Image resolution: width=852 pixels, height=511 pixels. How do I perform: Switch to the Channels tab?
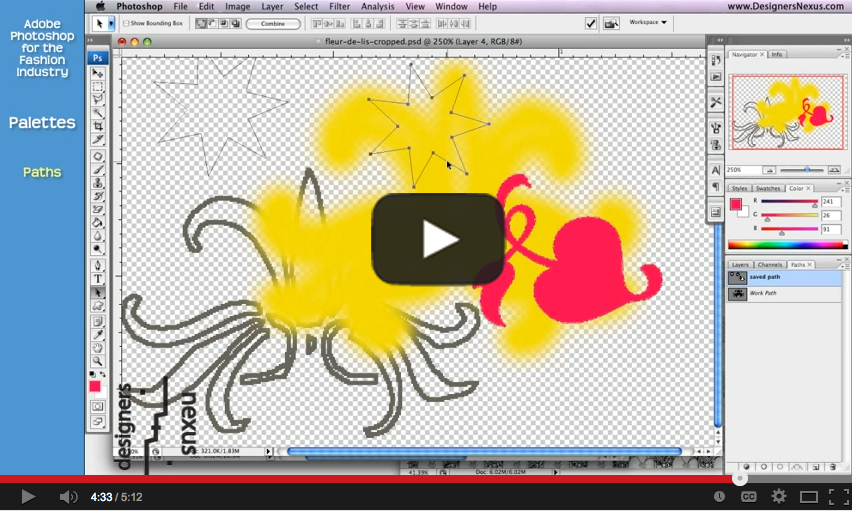[x=769, y=265]
